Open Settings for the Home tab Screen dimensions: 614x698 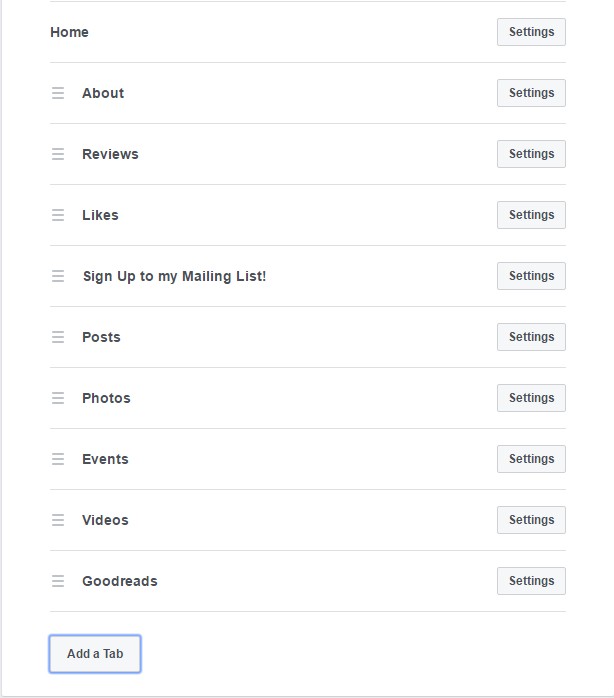click(531, 32)
